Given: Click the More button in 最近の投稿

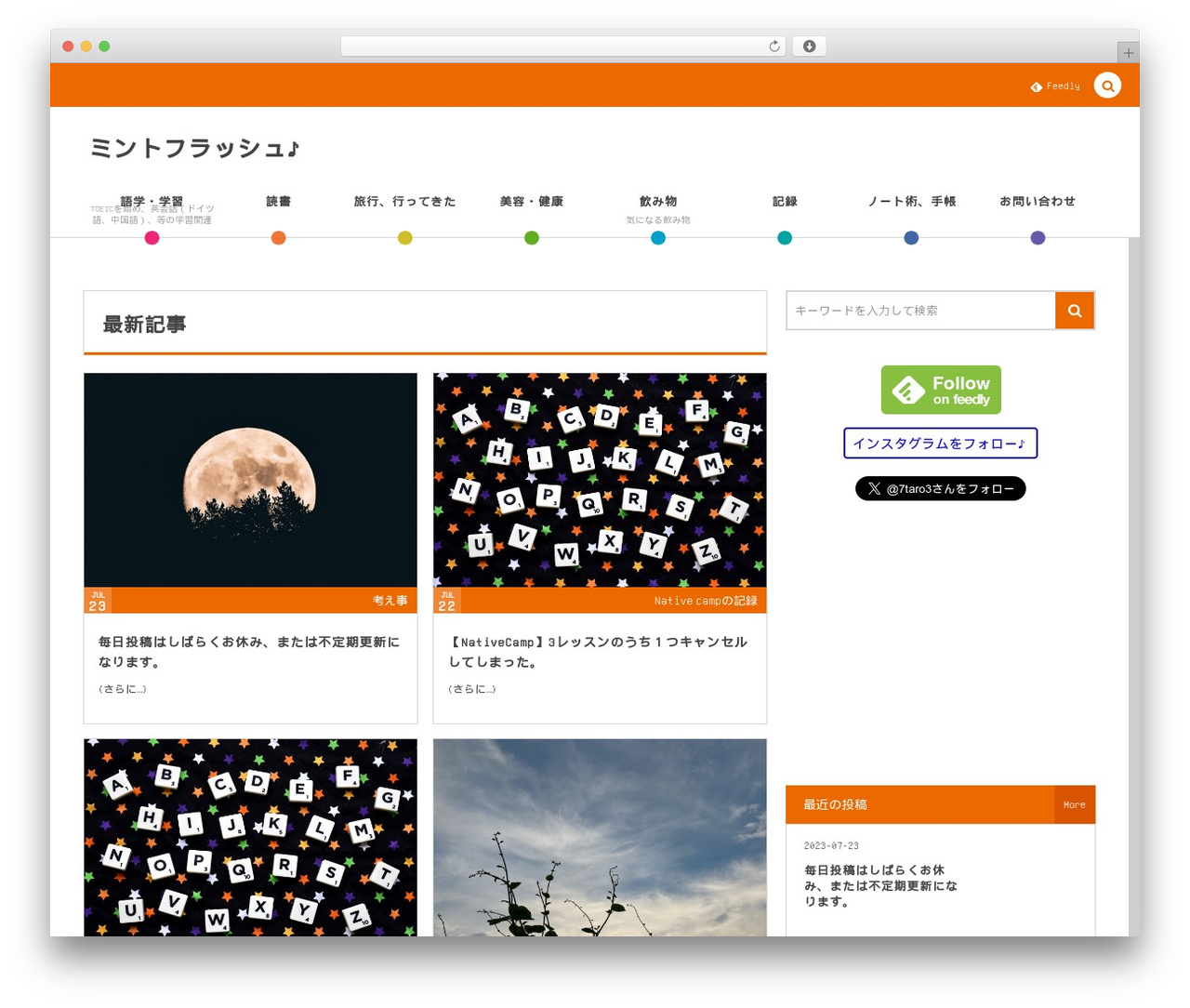Looking at the screenshot, I should click(1075, 805).
